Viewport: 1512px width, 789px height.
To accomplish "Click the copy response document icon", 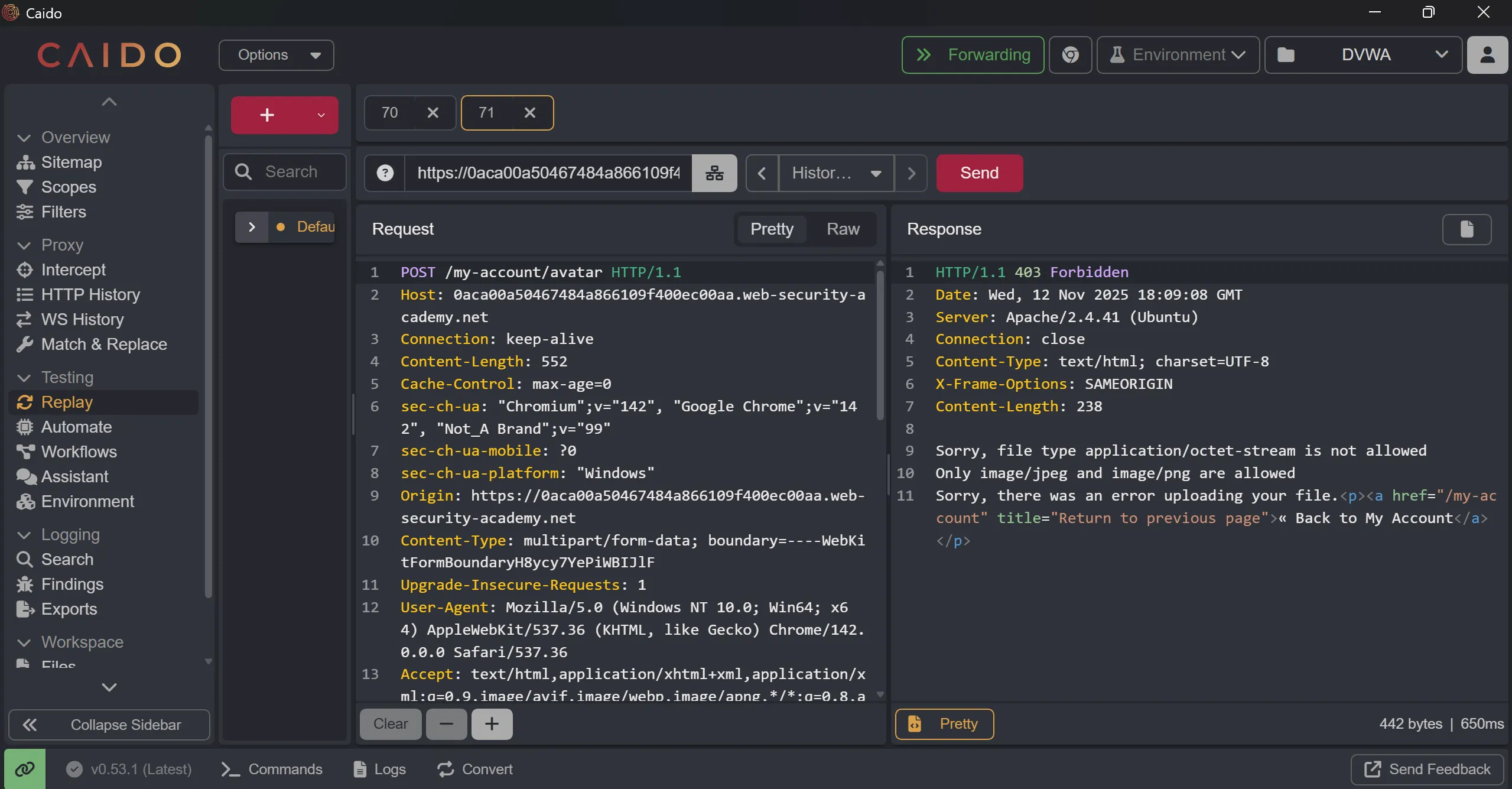I will click(x=1467, y=229).
